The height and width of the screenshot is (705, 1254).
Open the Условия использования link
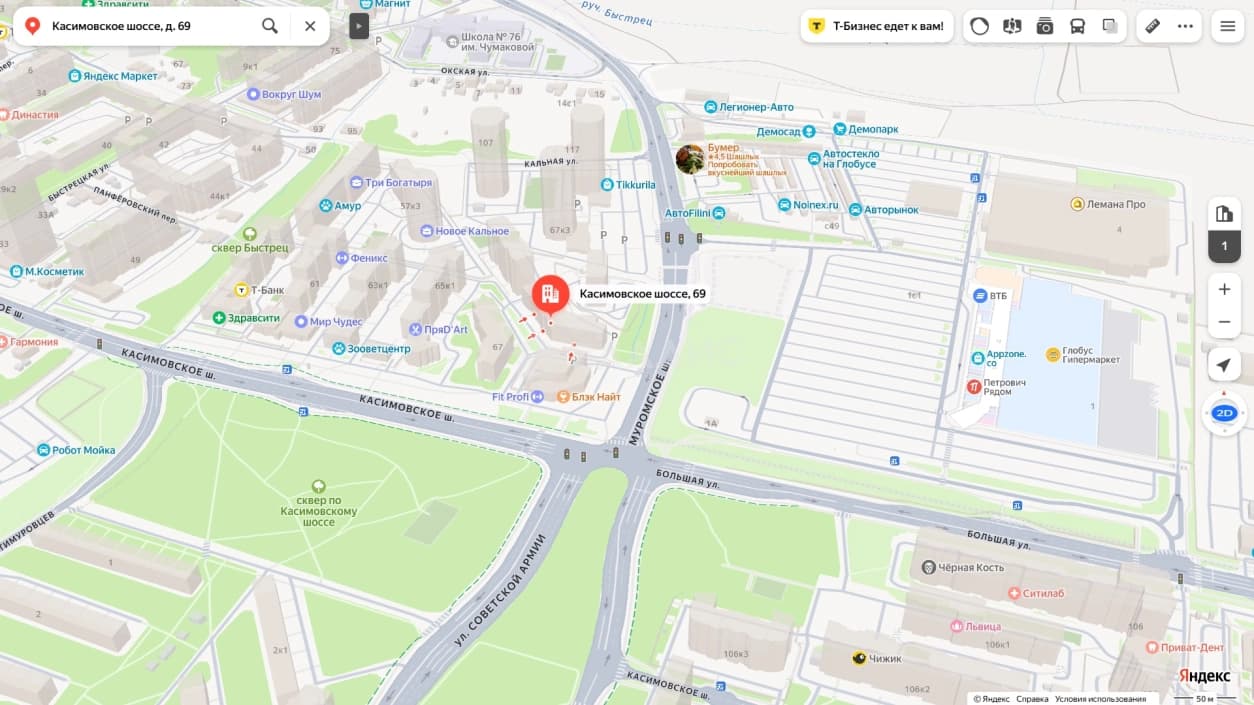click(x=1100, y=699)
